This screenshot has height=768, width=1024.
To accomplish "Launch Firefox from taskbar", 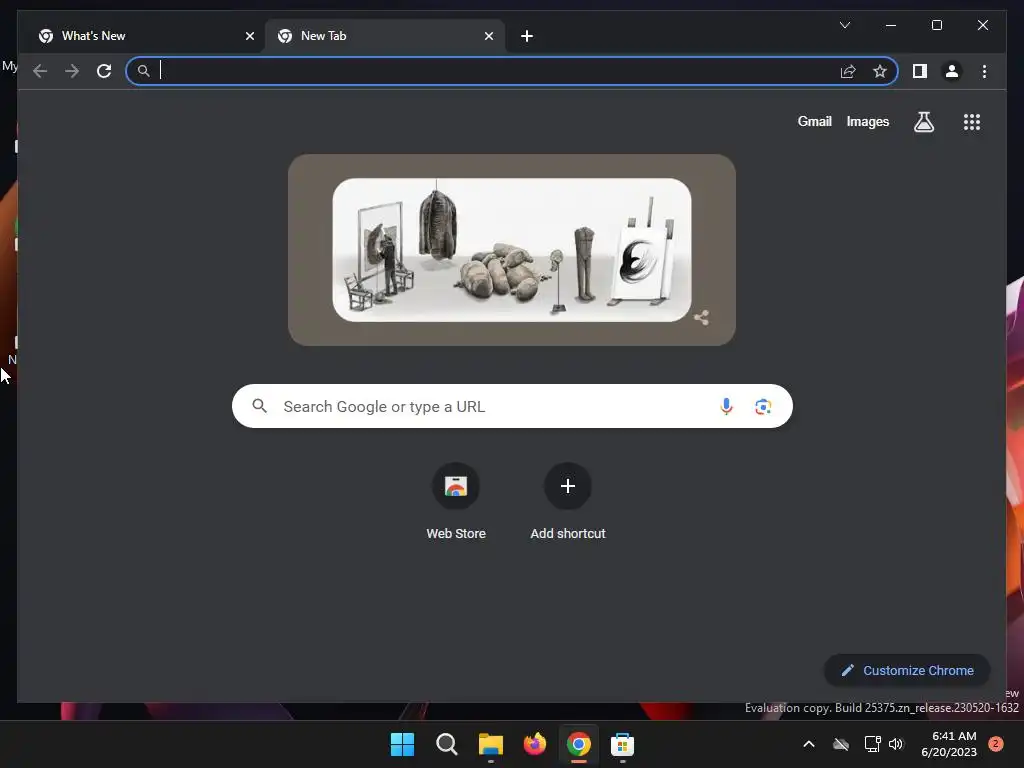I will (x=535, y=744).
